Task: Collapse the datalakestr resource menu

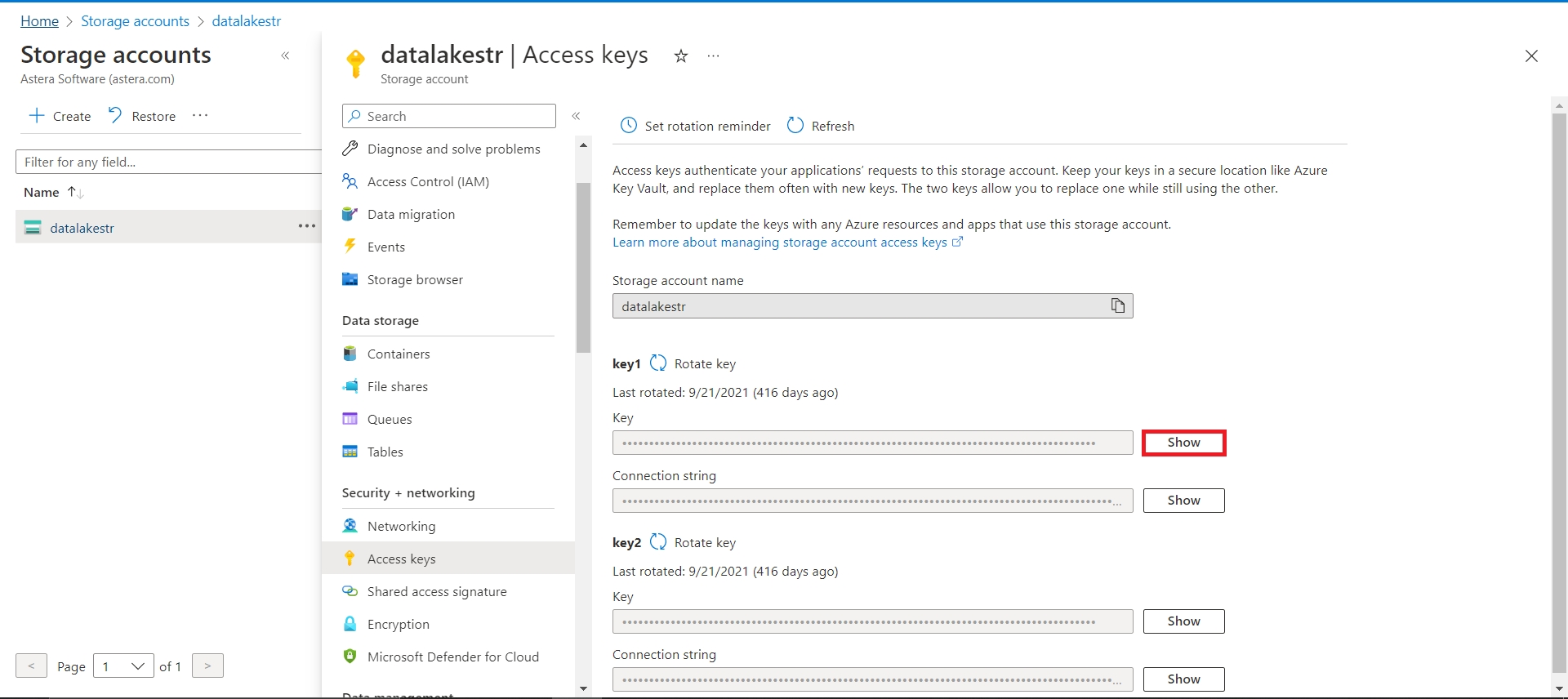Action: pos(576,116)
